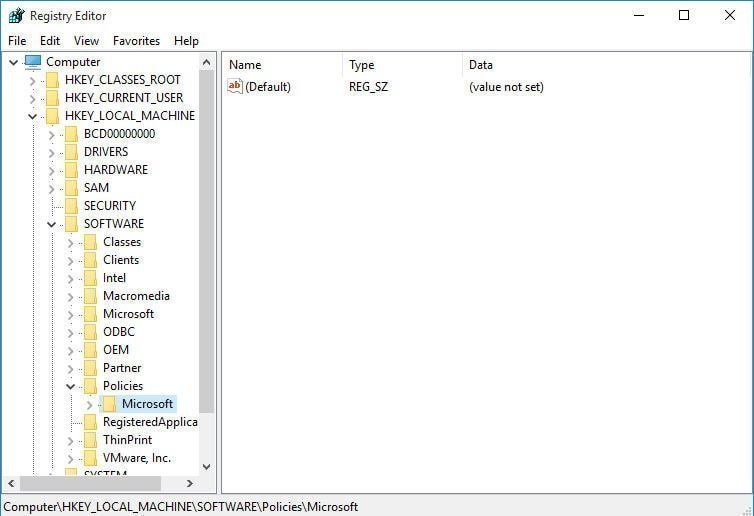Select the (Default) value entry
754x516 pixels.
click(268, 87)
